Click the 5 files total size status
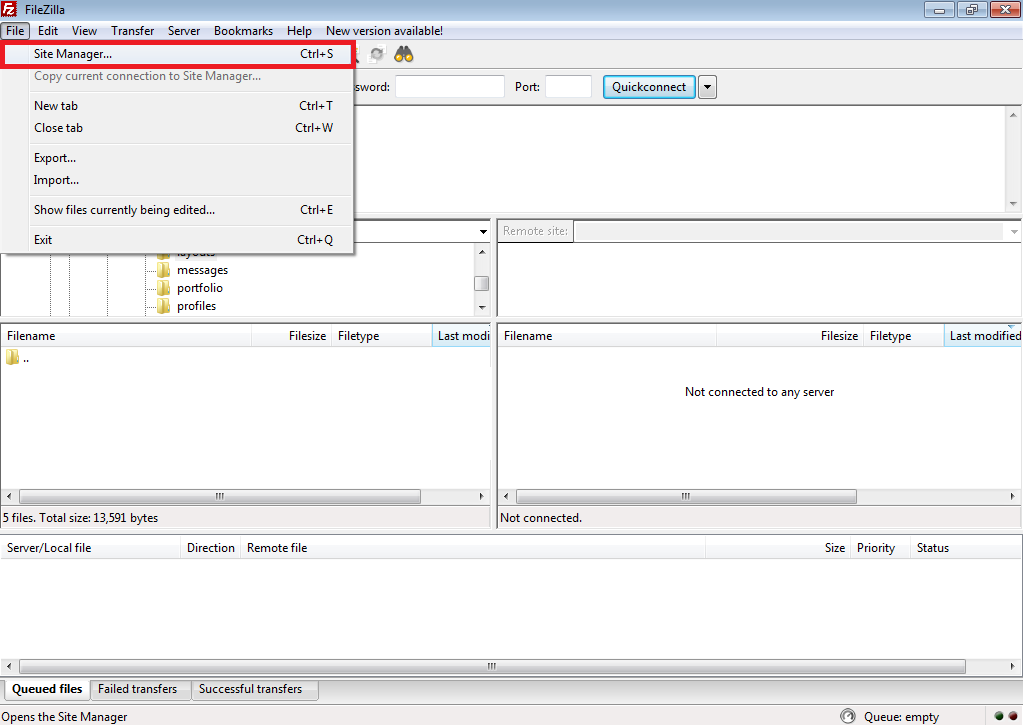 80,518
